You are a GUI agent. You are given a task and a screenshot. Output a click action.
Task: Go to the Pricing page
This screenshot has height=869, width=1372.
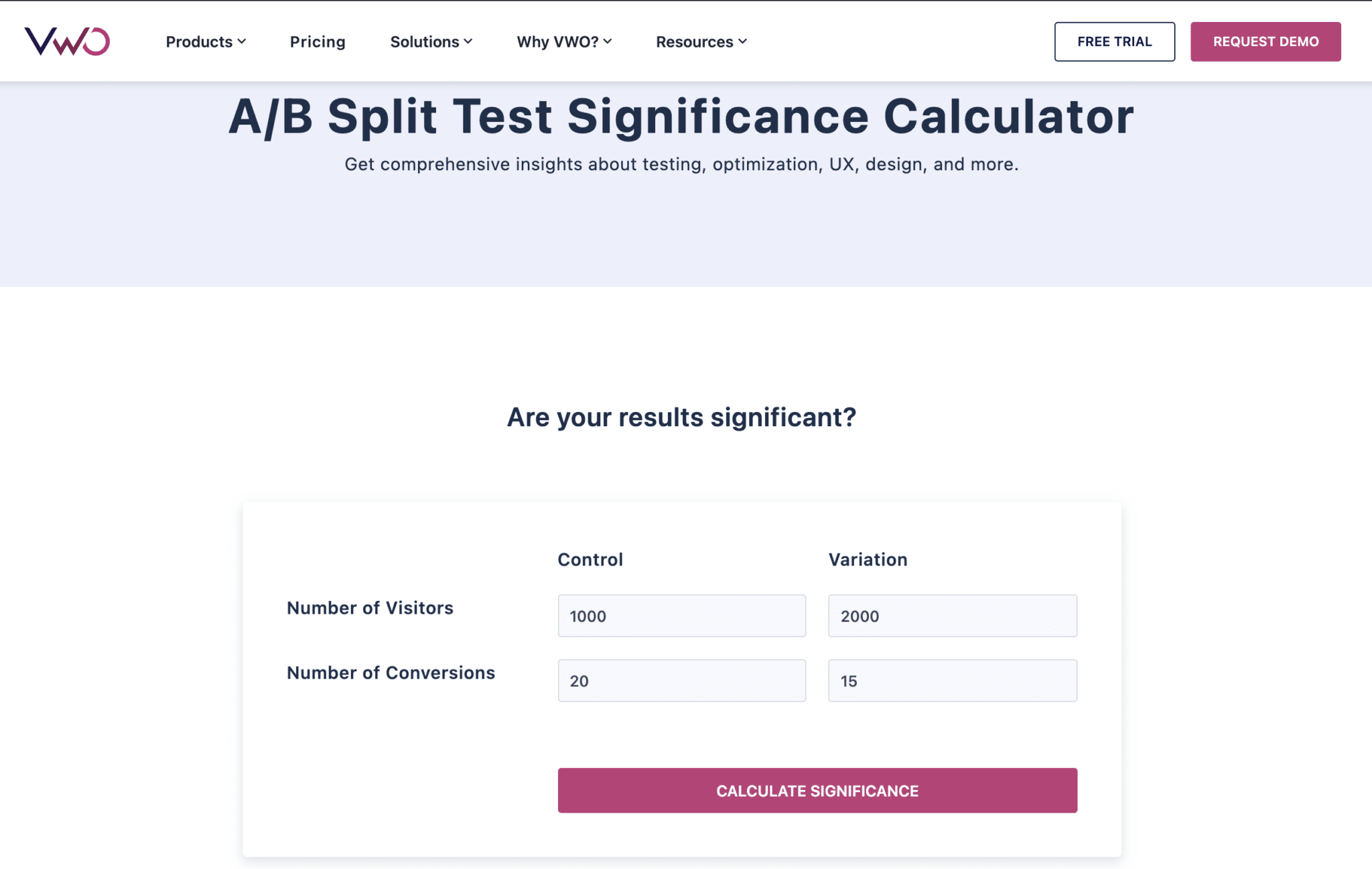click(318, 42)
